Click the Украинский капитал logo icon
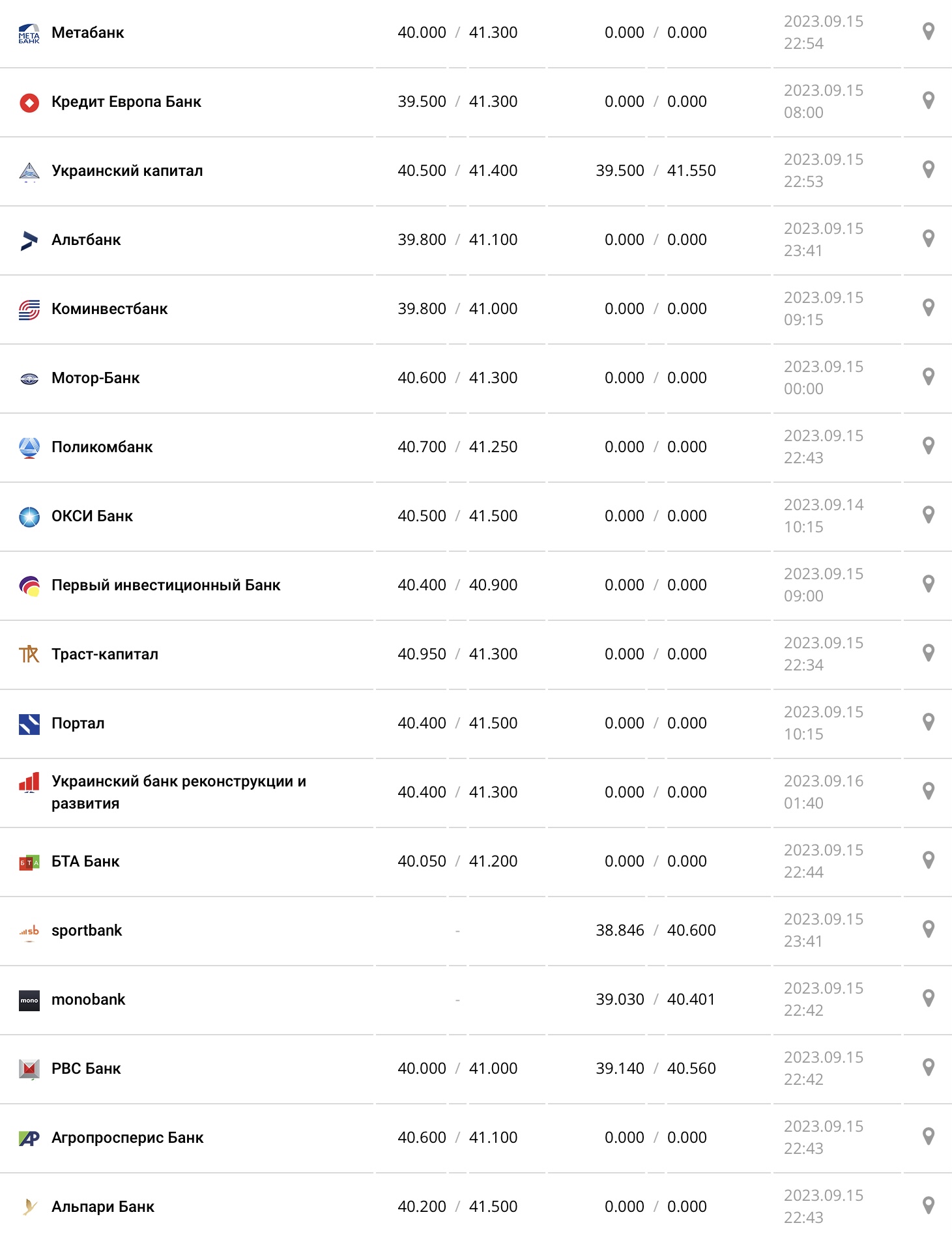This screenshot has height=1236, width=952. click(29, 171)
